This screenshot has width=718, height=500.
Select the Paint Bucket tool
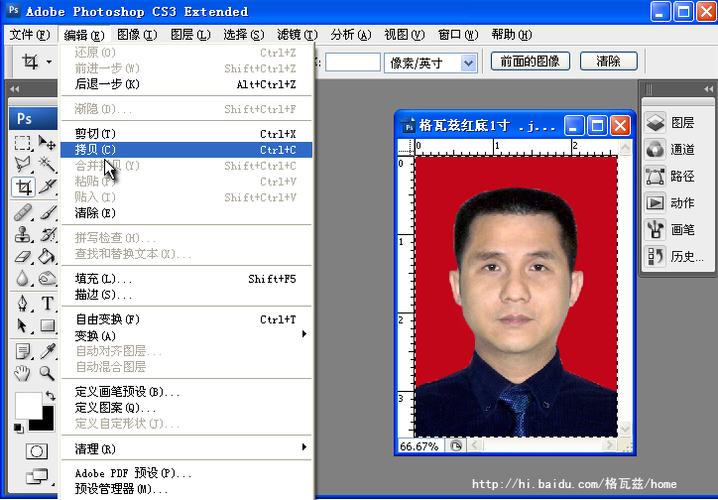[47, 256]
